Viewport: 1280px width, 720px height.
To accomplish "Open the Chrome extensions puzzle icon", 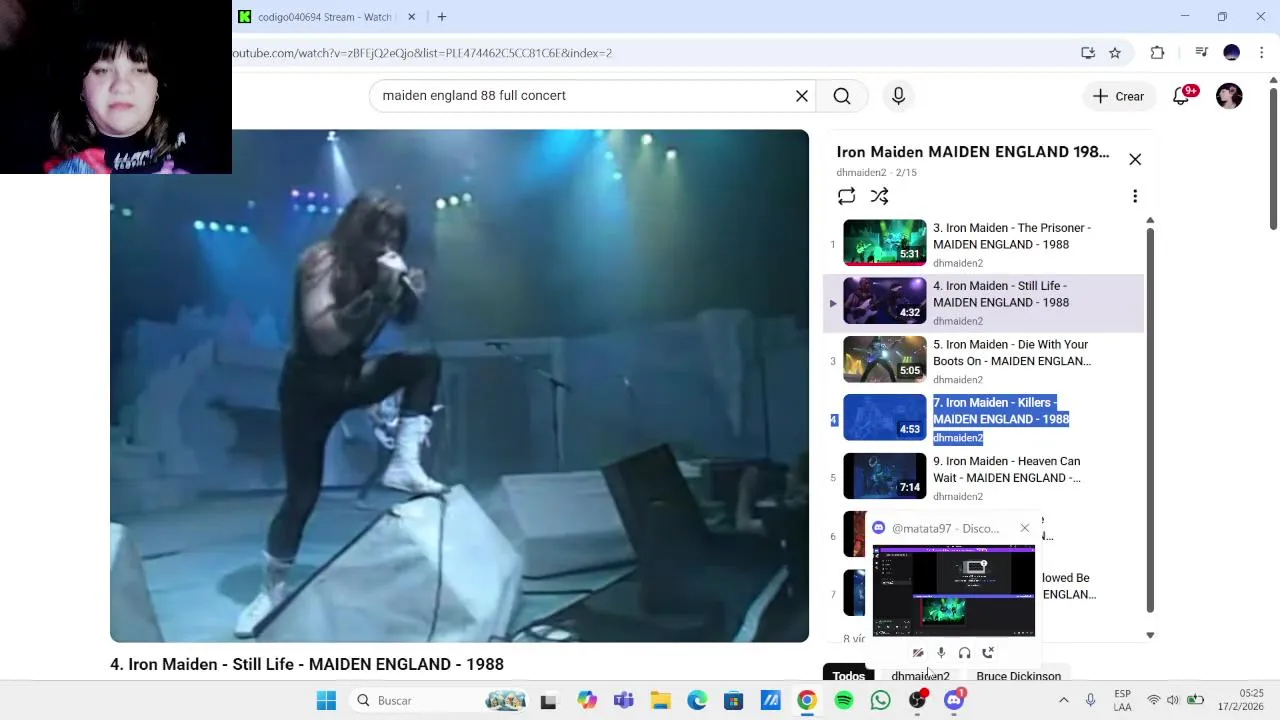I will 1157,53.
